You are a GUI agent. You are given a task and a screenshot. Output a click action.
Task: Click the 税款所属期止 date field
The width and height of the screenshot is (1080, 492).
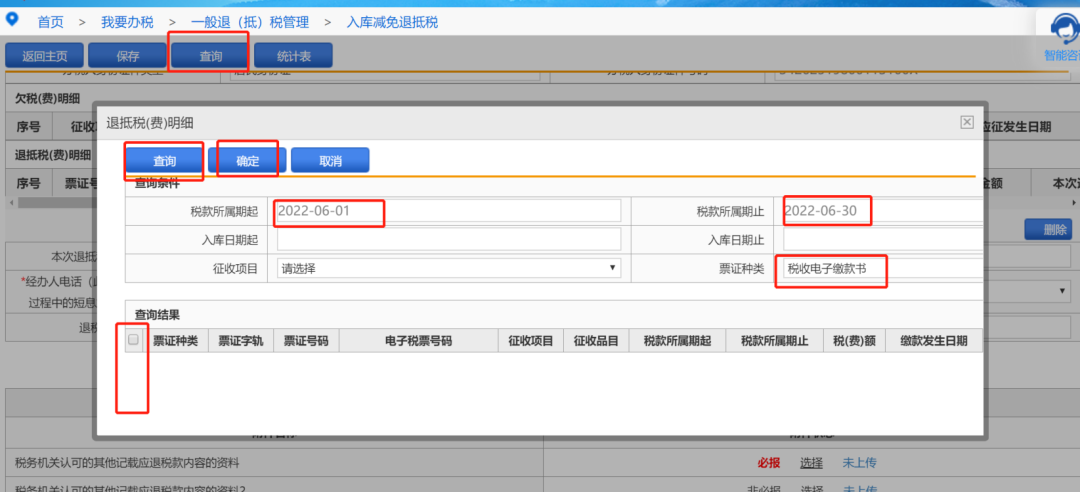[x=880, y=211]
